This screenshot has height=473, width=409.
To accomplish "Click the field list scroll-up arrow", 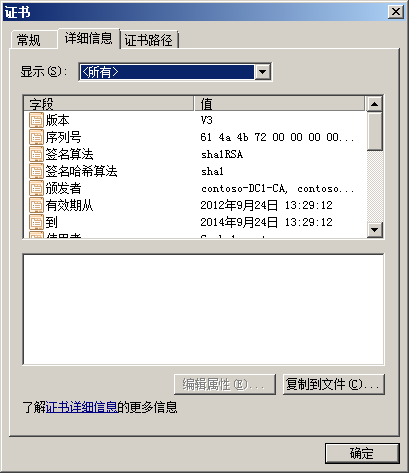I will [374, 104].
